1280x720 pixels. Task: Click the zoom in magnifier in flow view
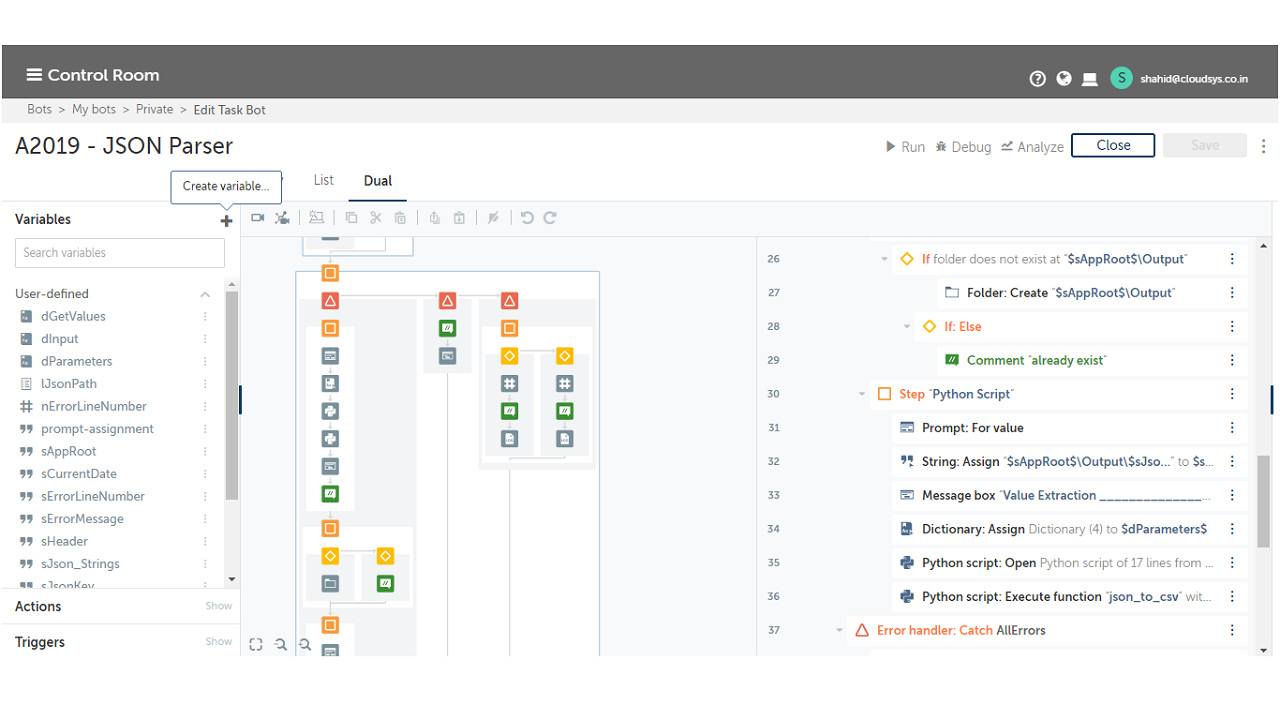(x=305, y=645)
